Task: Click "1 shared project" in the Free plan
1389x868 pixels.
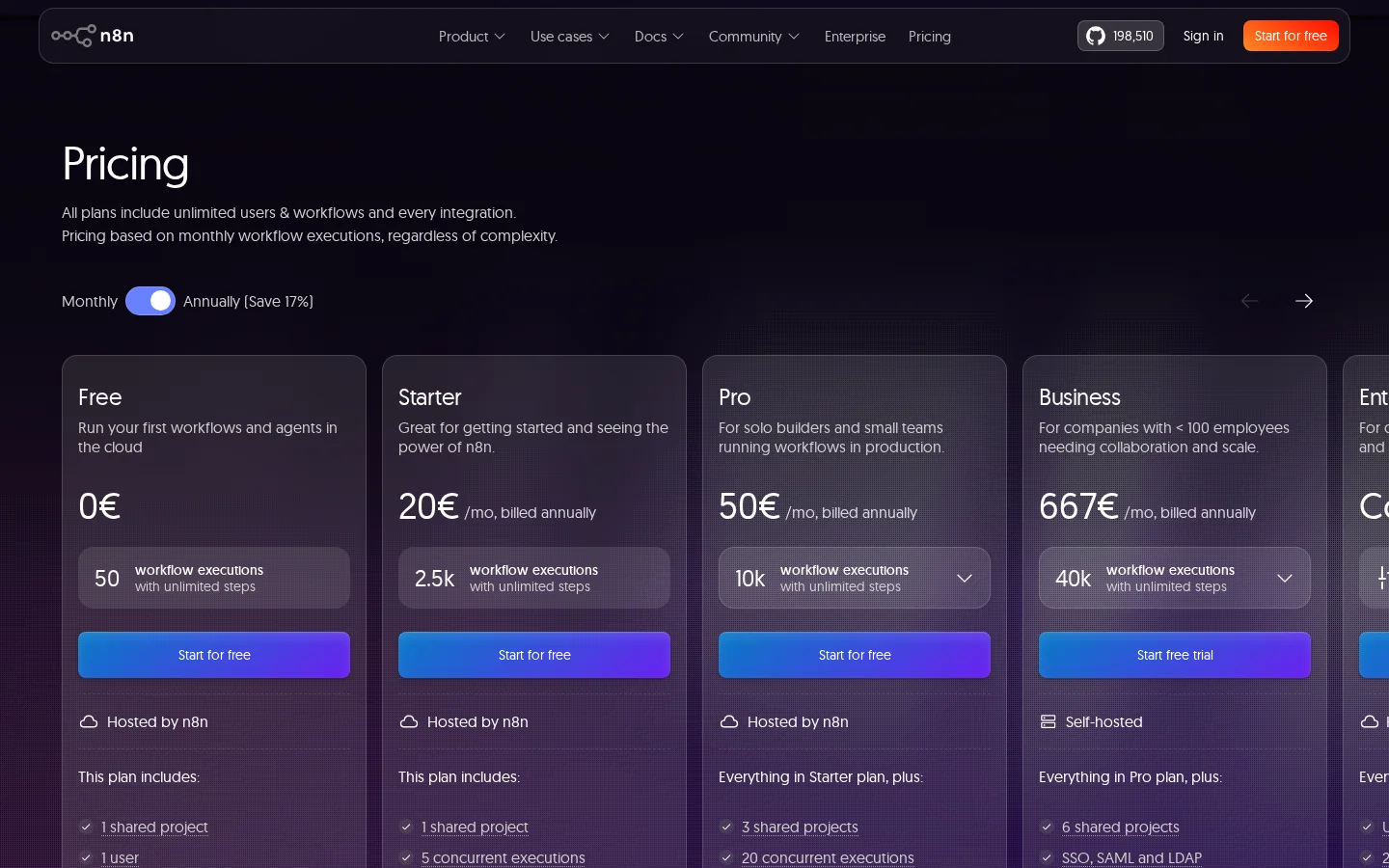Action: pyautogui.click(x=154, y=827)
